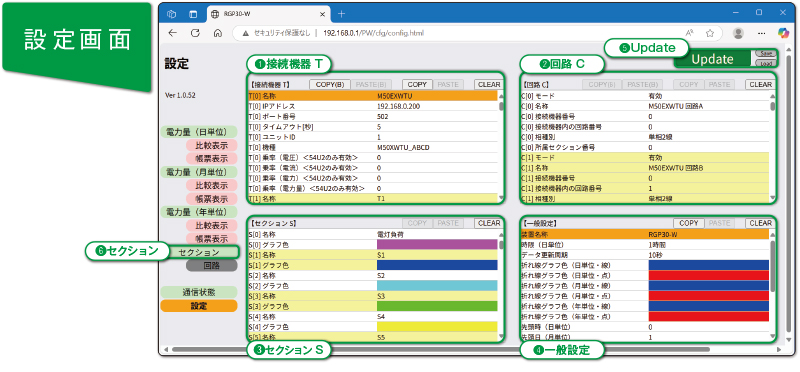Pick the yellow S[4] グラフ色 swatch
This screenshot has width=800, height=372.
(437, 327)
